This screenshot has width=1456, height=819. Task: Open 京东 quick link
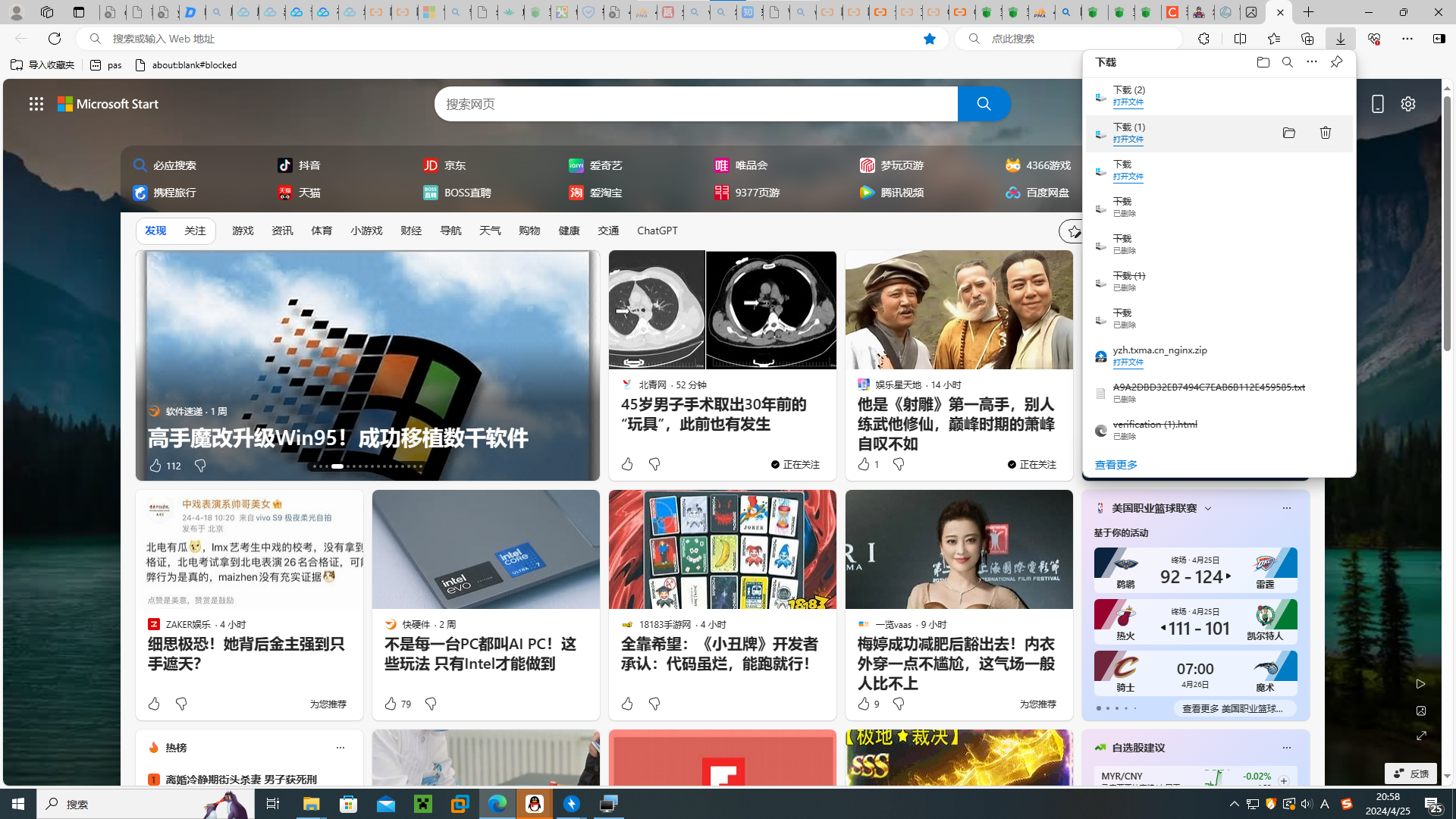click(445, 165)
